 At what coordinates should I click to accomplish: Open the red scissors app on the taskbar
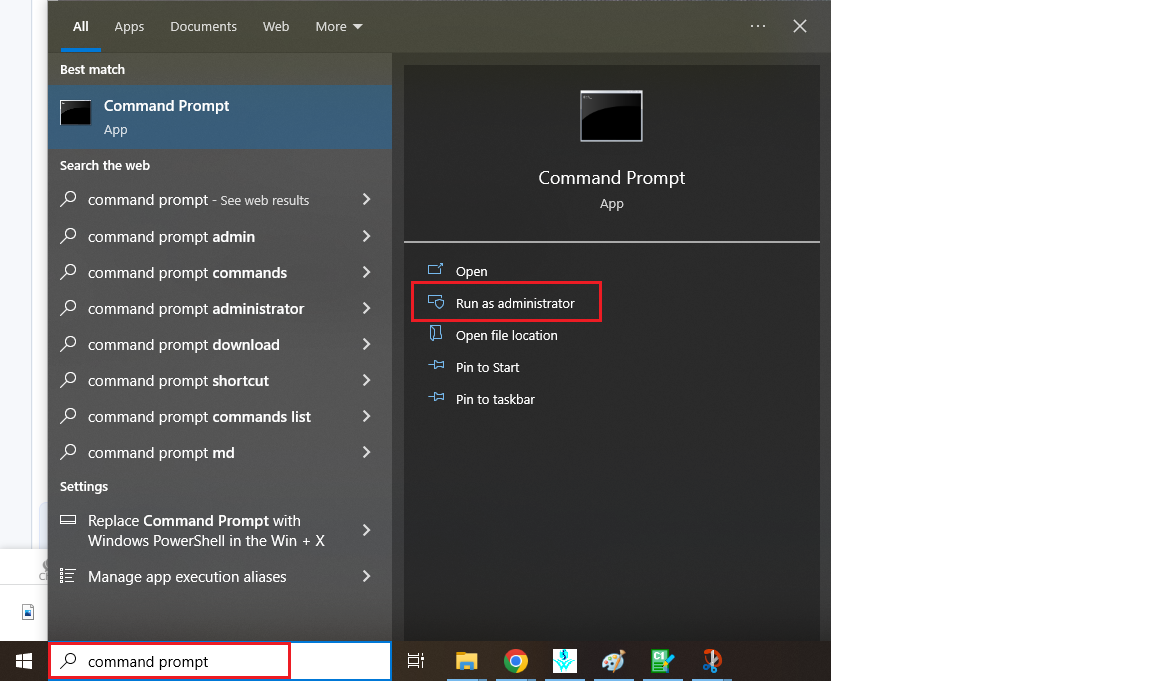click(x=711, y=661)
